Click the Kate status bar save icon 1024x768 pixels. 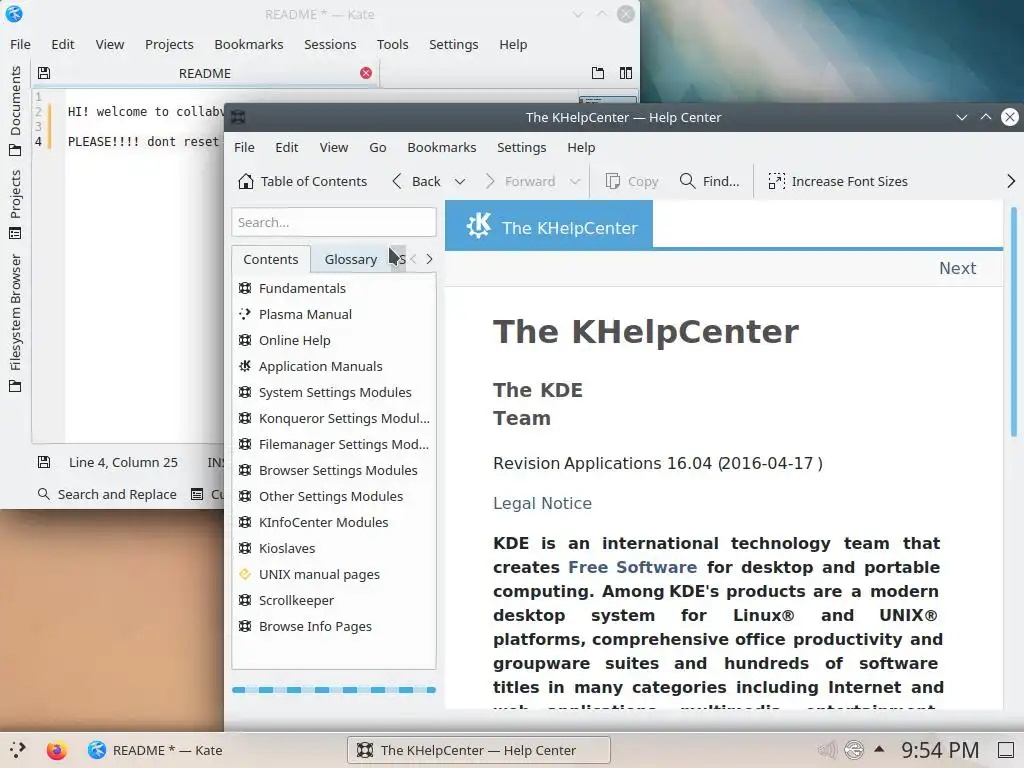(x=44, y=462)
